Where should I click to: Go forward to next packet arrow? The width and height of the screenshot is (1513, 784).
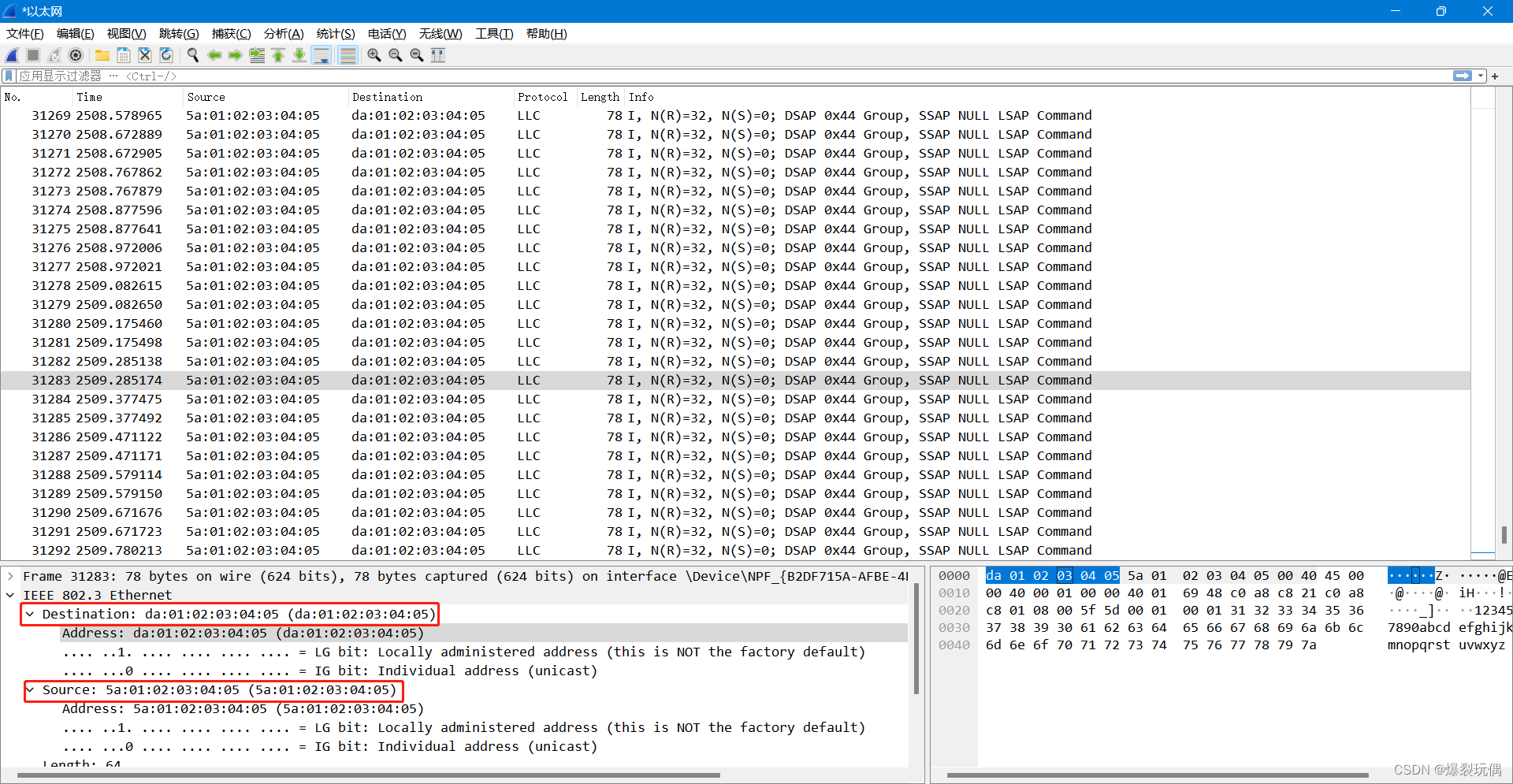pos(236,55)
